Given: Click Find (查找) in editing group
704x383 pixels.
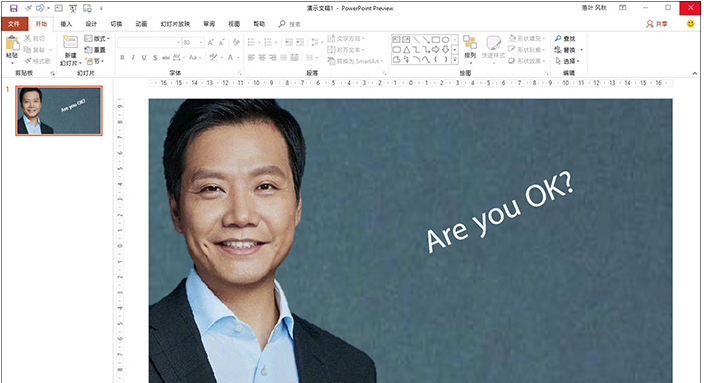Looking at the screenshot, I should coord(565,39).
